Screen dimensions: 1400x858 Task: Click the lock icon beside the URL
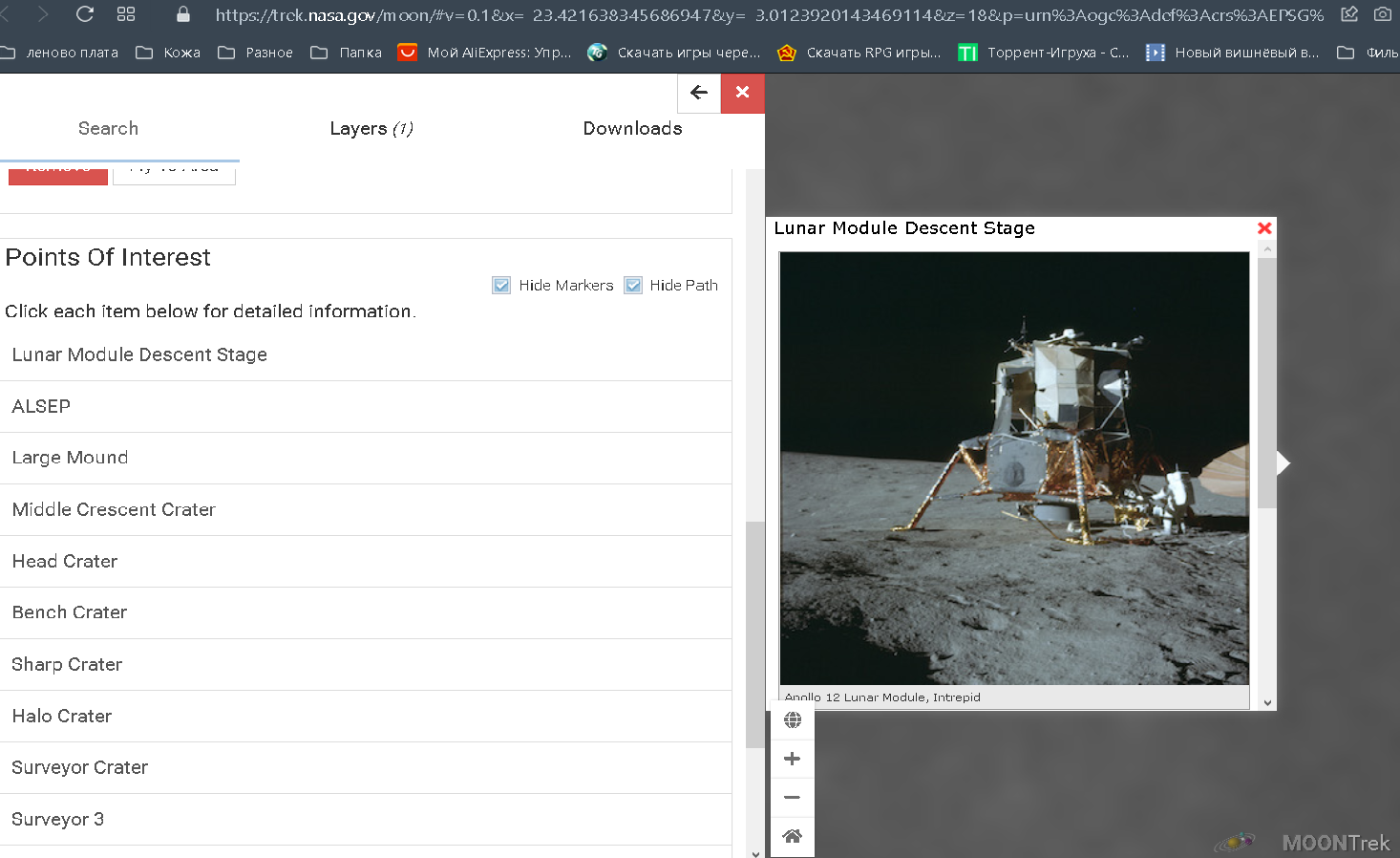pyautogui.click(x=183, y=14)
